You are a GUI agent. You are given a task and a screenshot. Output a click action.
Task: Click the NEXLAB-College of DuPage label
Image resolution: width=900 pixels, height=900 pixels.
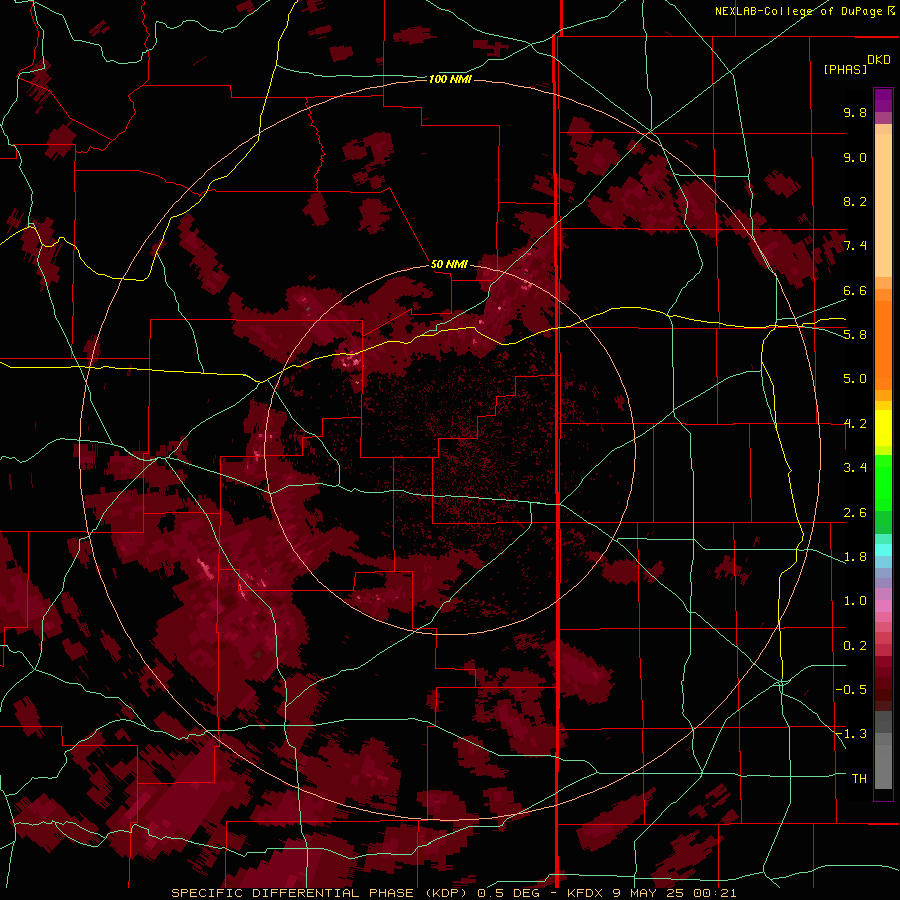tap(800, 11)
